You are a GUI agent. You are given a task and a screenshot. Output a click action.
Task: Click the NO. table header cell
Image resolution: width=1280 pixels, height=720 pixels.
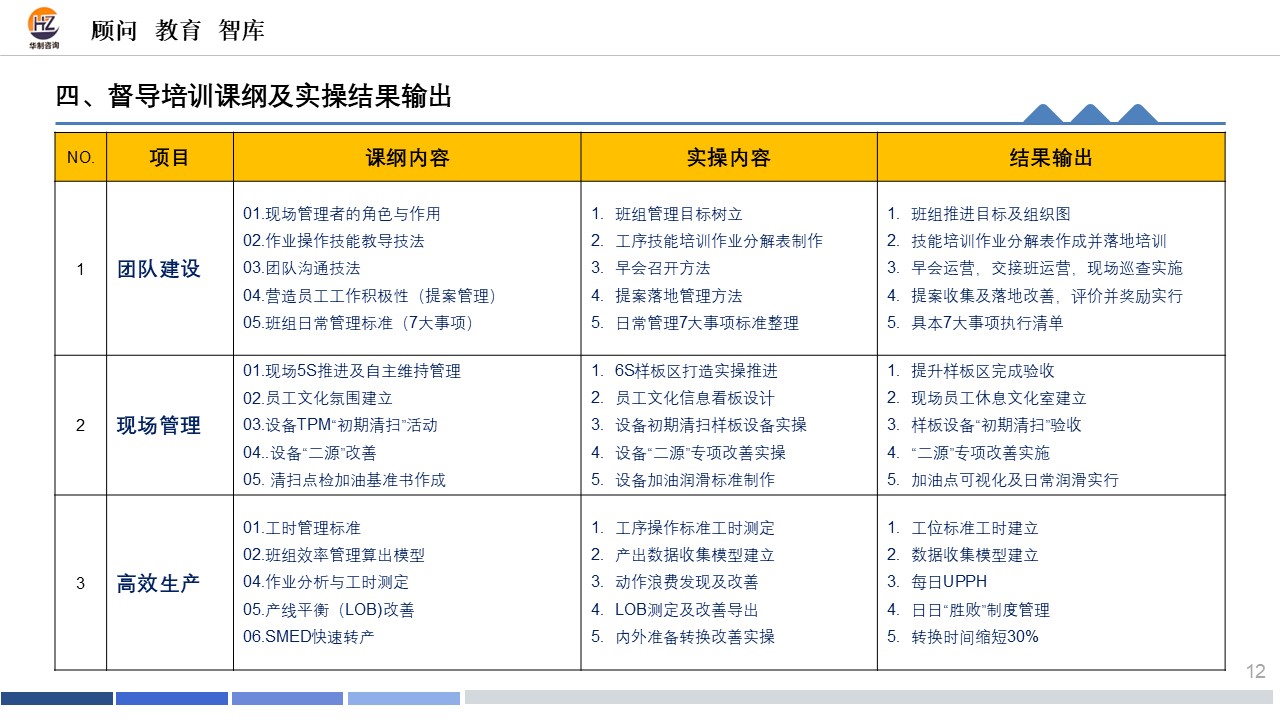pyautogui.click(x=80, y=157)
